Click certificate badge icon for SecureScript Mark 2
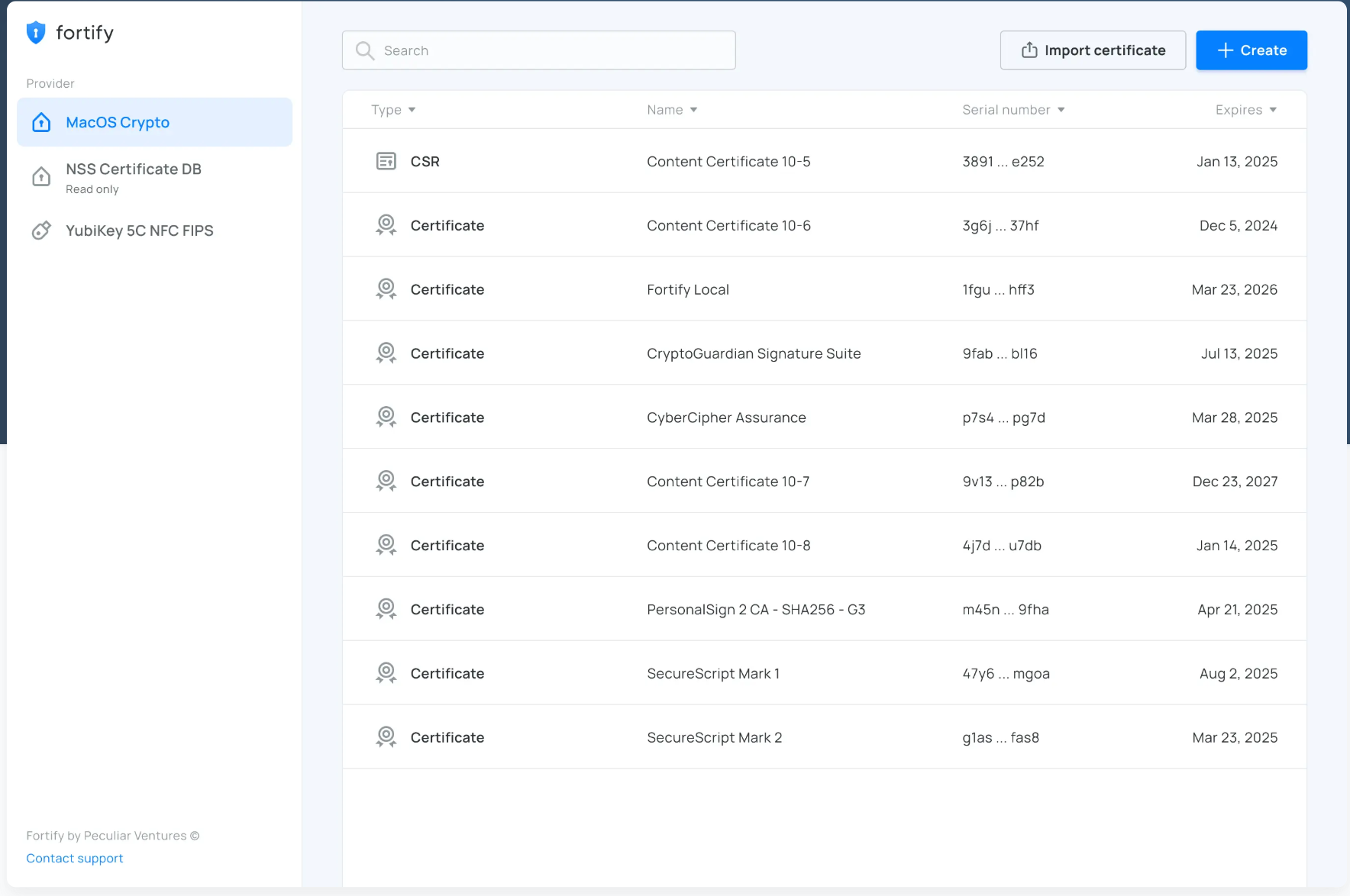 click(x=386, y=738)
